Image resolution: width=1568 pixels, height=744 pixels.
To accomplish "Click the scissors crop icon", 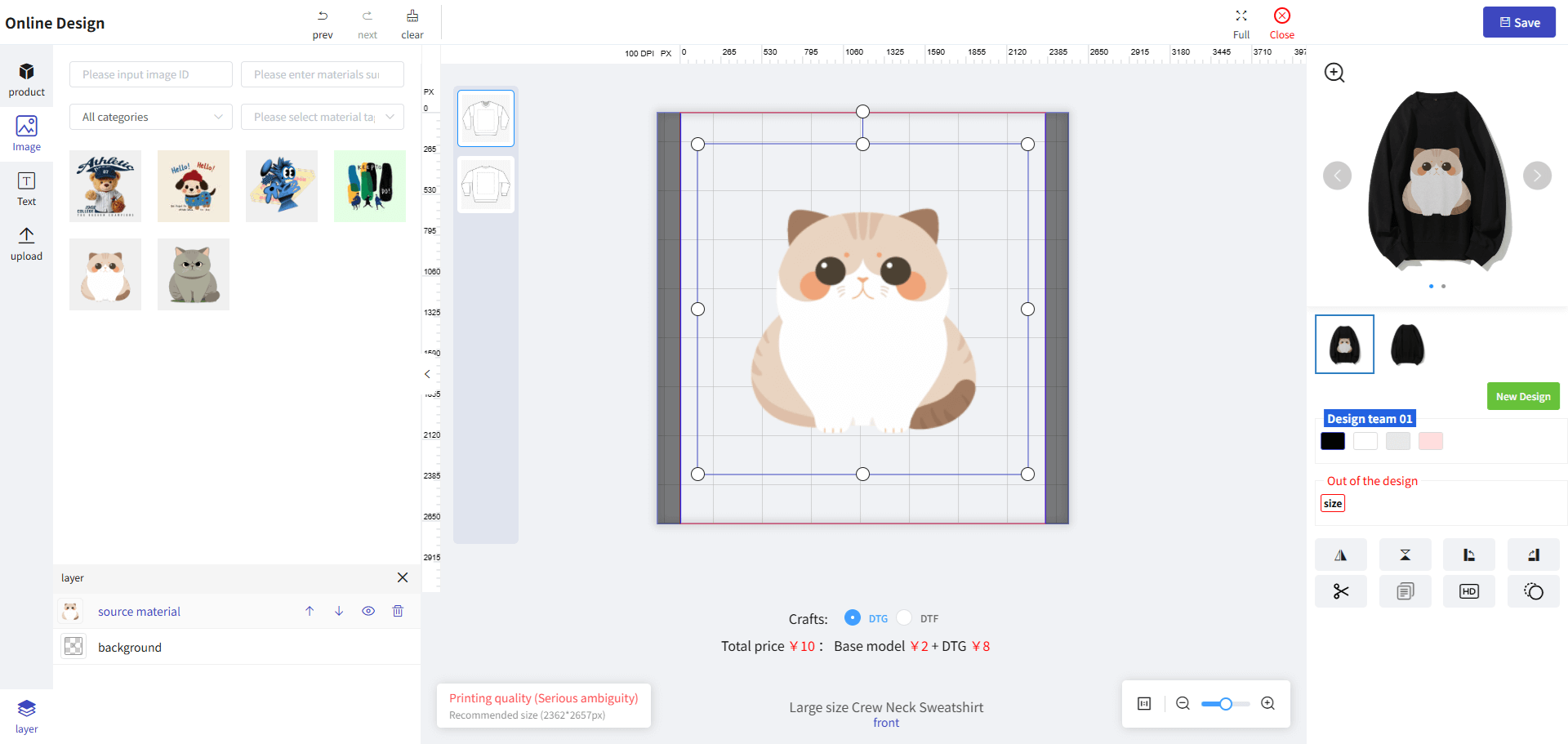I will tap(1340, 591).
